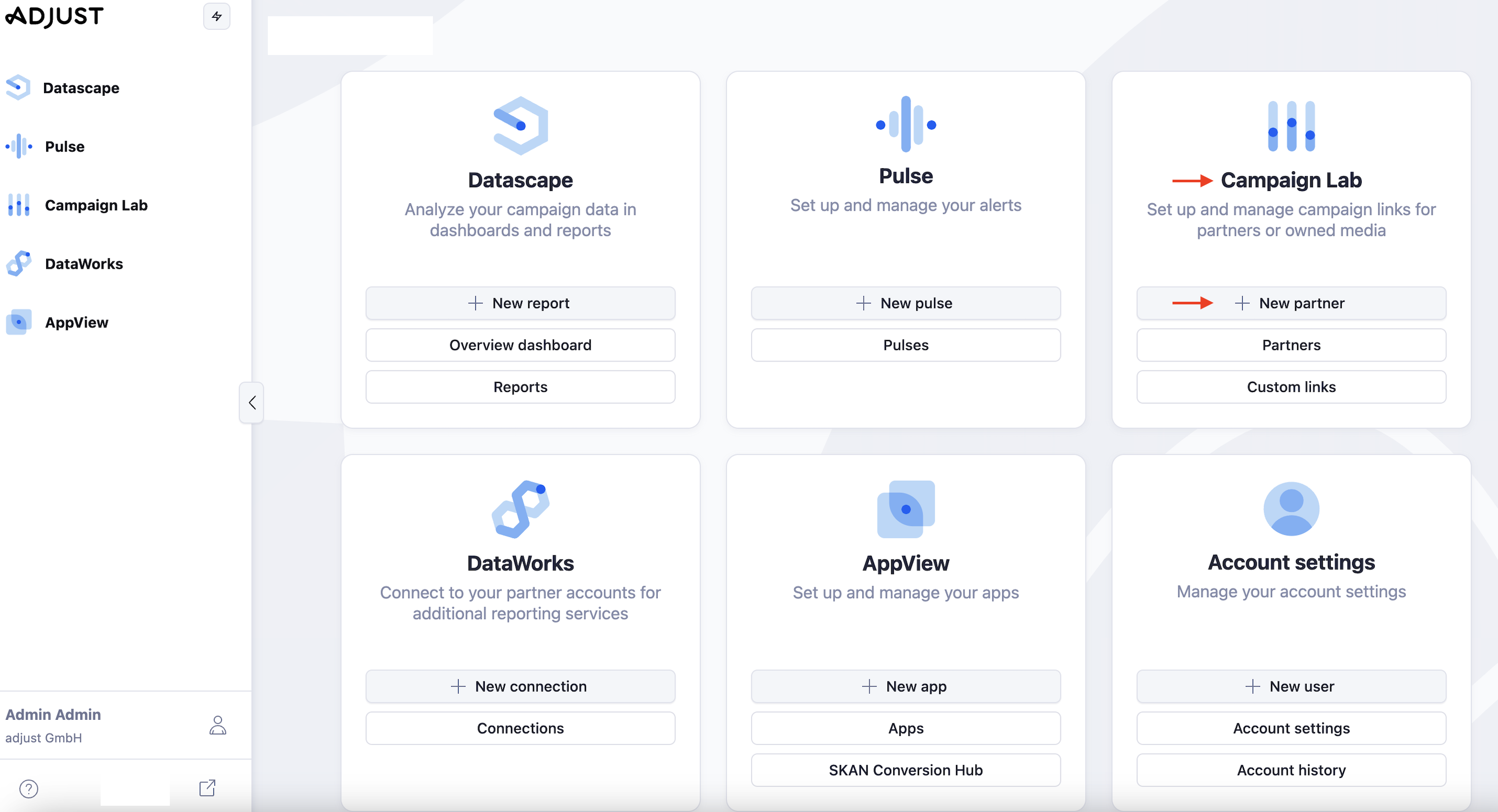Click the New partner button

[x=1291, y=303]
